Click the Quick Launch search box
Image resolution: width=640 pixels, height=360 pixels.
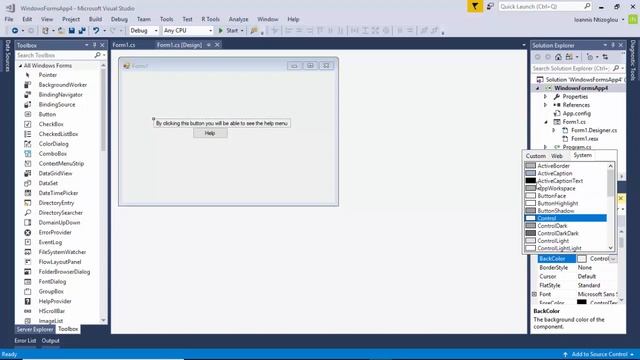click(x=544, y=7)
